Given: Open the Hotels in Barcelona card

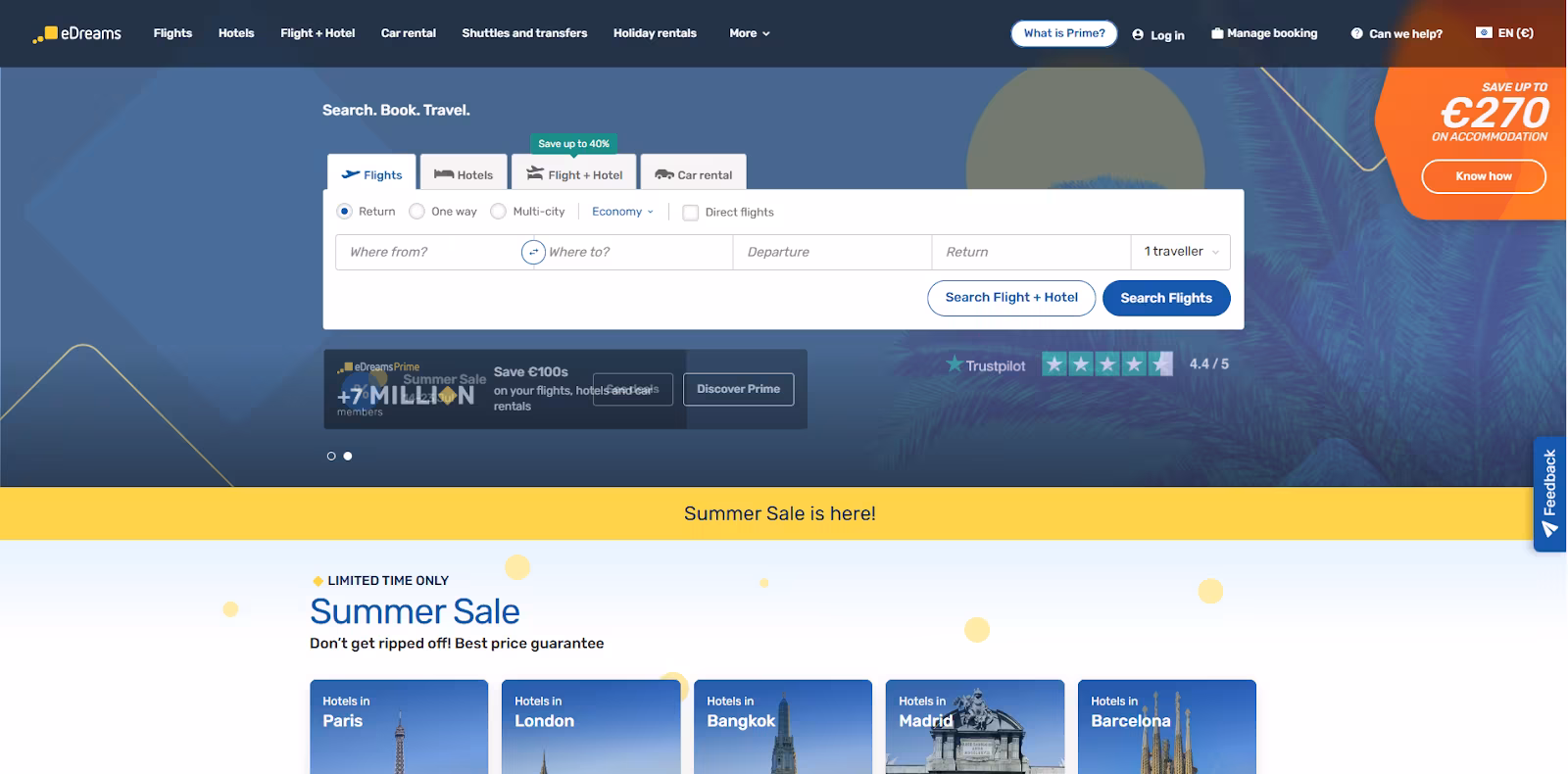Looking at the screenshot, I should tap(1167, 727).
